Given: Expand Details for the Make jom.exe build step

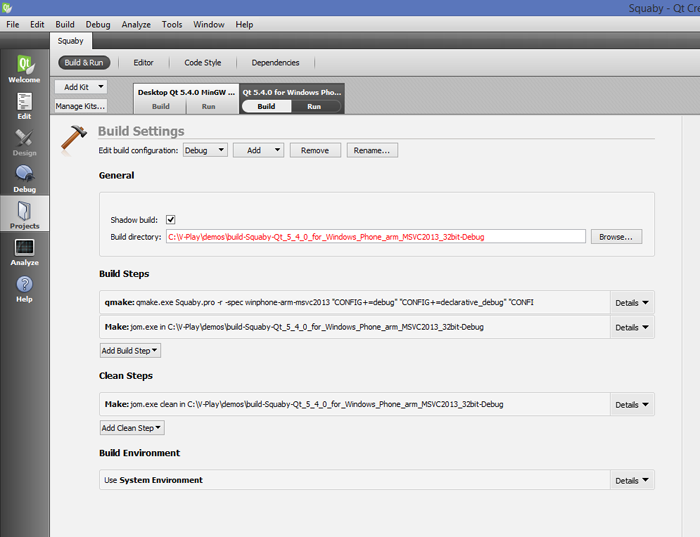Looking at the screenshot, I should [x=632, y=327].
